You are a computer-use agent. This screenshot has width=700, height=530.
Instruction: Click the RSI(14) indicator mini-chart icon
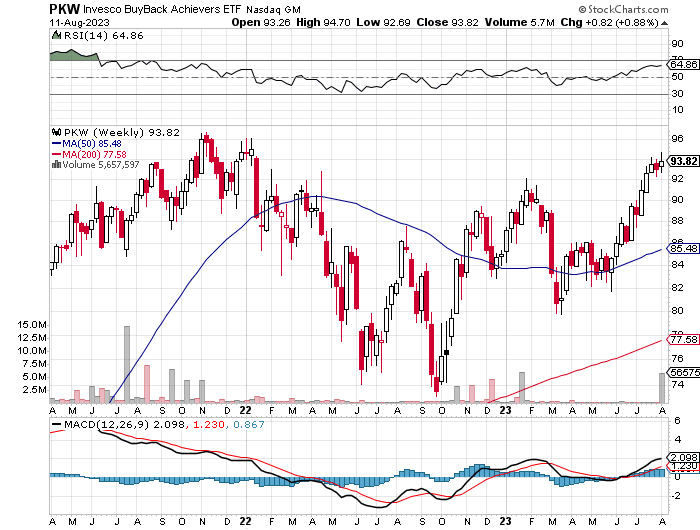57,35
